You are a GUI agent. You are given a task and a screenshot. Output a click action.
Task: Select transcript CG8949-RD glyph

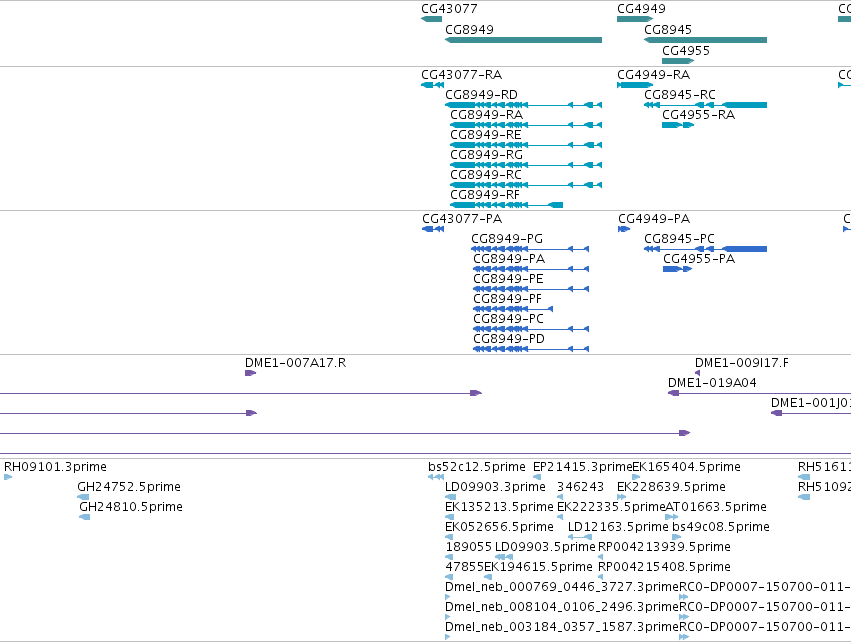523,105
